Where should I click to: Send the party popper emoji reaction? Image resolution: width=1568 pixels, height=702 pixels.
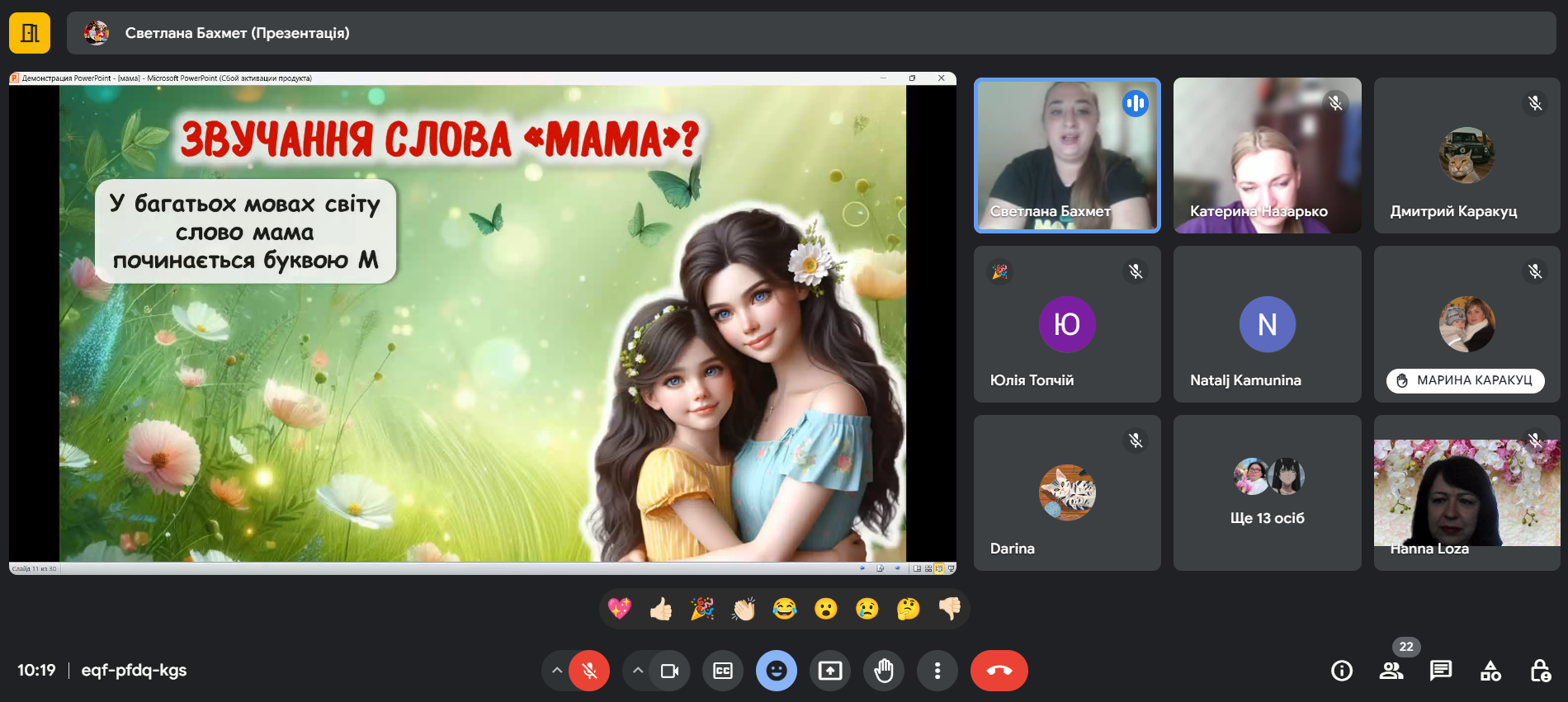702,609
